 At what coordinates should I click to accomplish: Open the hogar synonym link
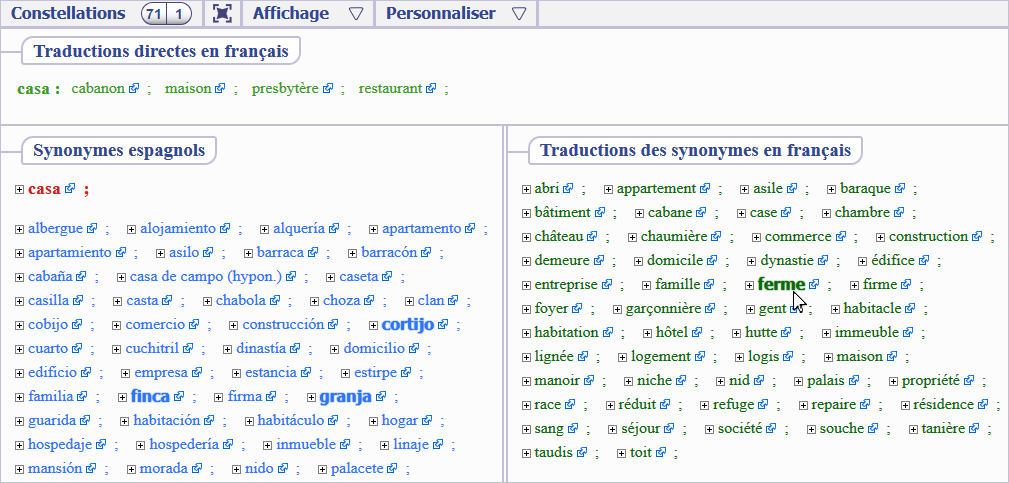click(x=399, y=421)
